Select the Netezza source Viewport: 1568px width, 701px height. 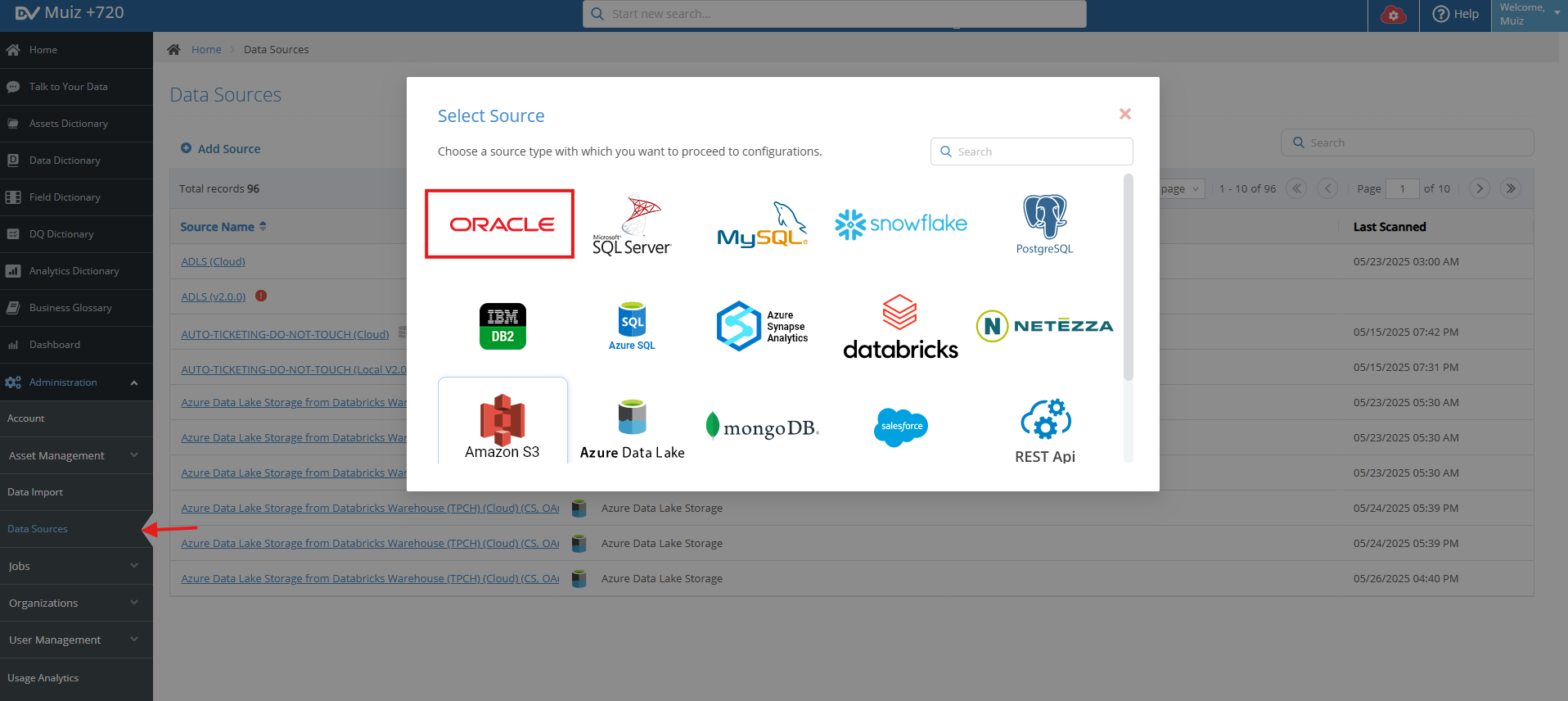click(1045, 326)
